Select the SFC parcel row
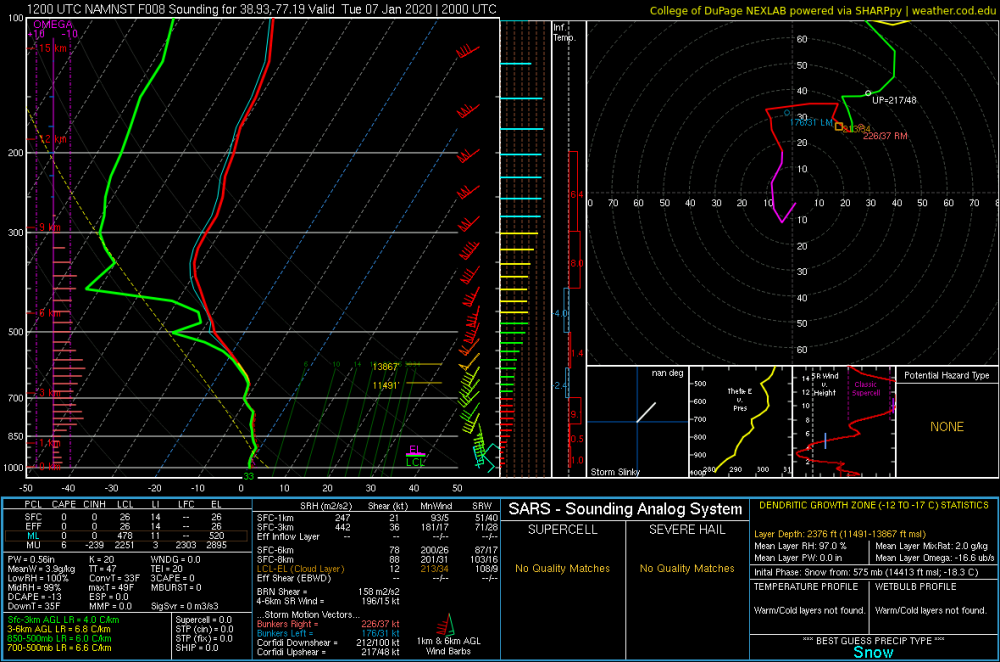Viewport: 1000px width, 662px height. 126,517
